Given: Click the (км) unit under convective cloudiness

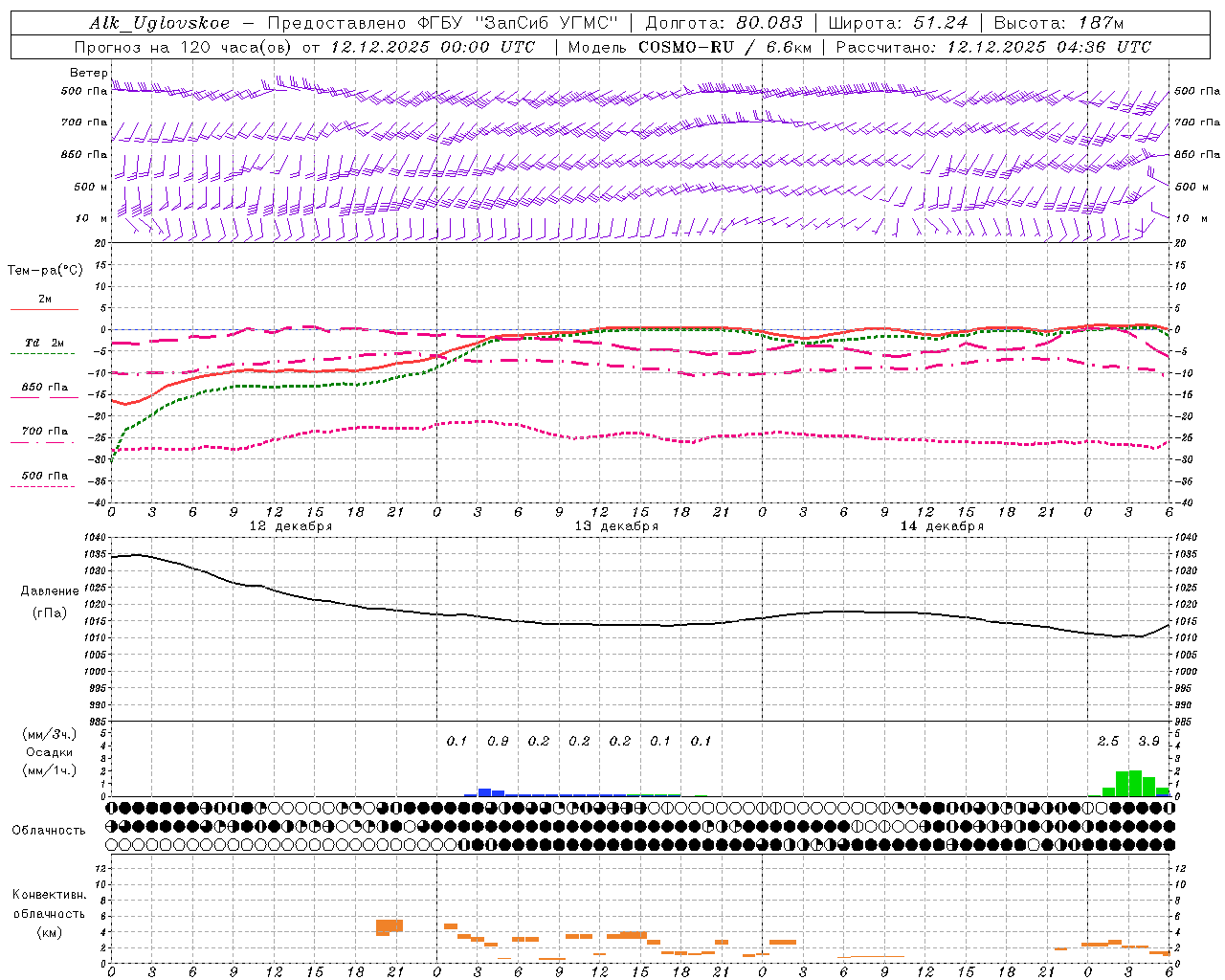Looking at the screenshot, I should 50,932.
